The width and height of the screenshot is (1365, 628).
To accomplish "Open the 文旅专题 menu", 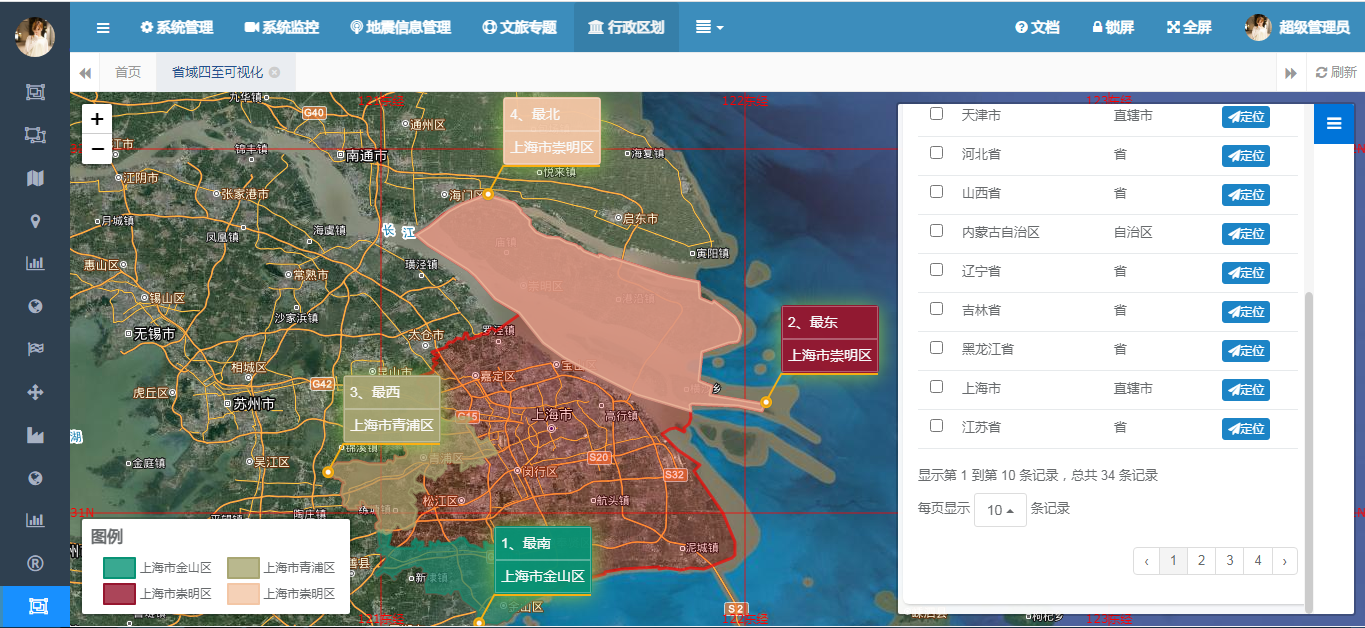I will [x=519, y=27].
